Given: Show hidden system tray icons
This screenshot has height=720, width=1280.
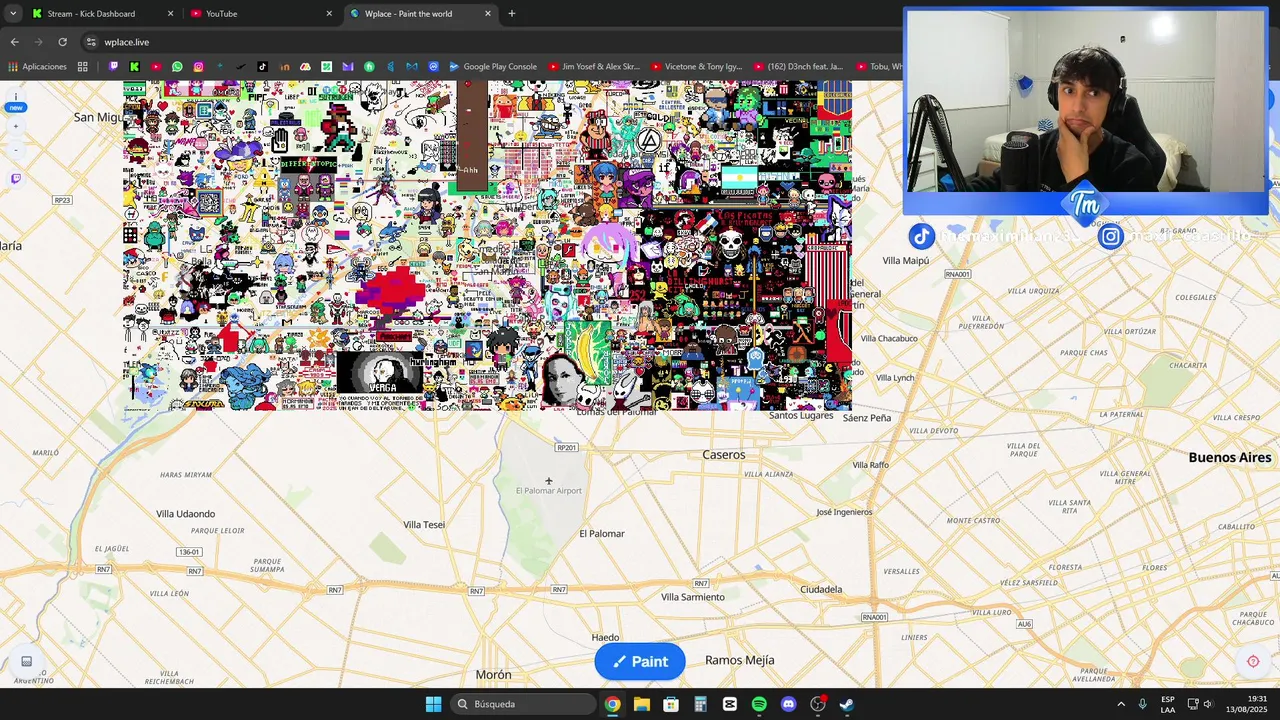Looking at the screenshot, I should (x=1121, y=704).
